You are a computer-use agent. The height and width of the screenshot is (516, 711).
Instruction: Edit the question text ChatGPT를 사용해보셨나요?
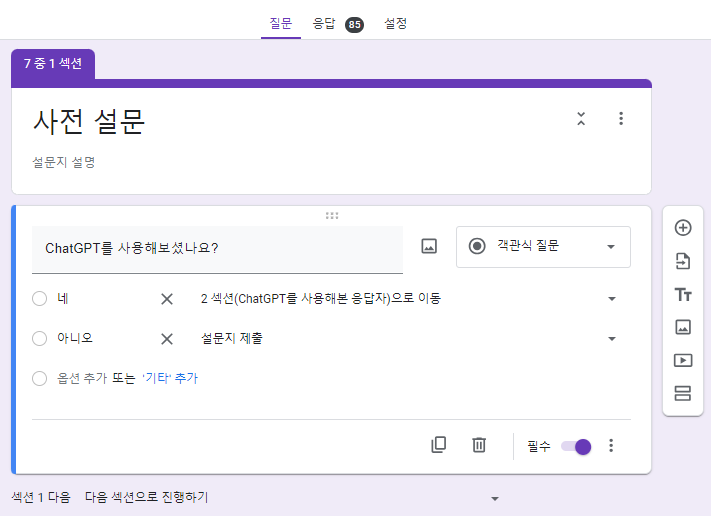(217, 248)
